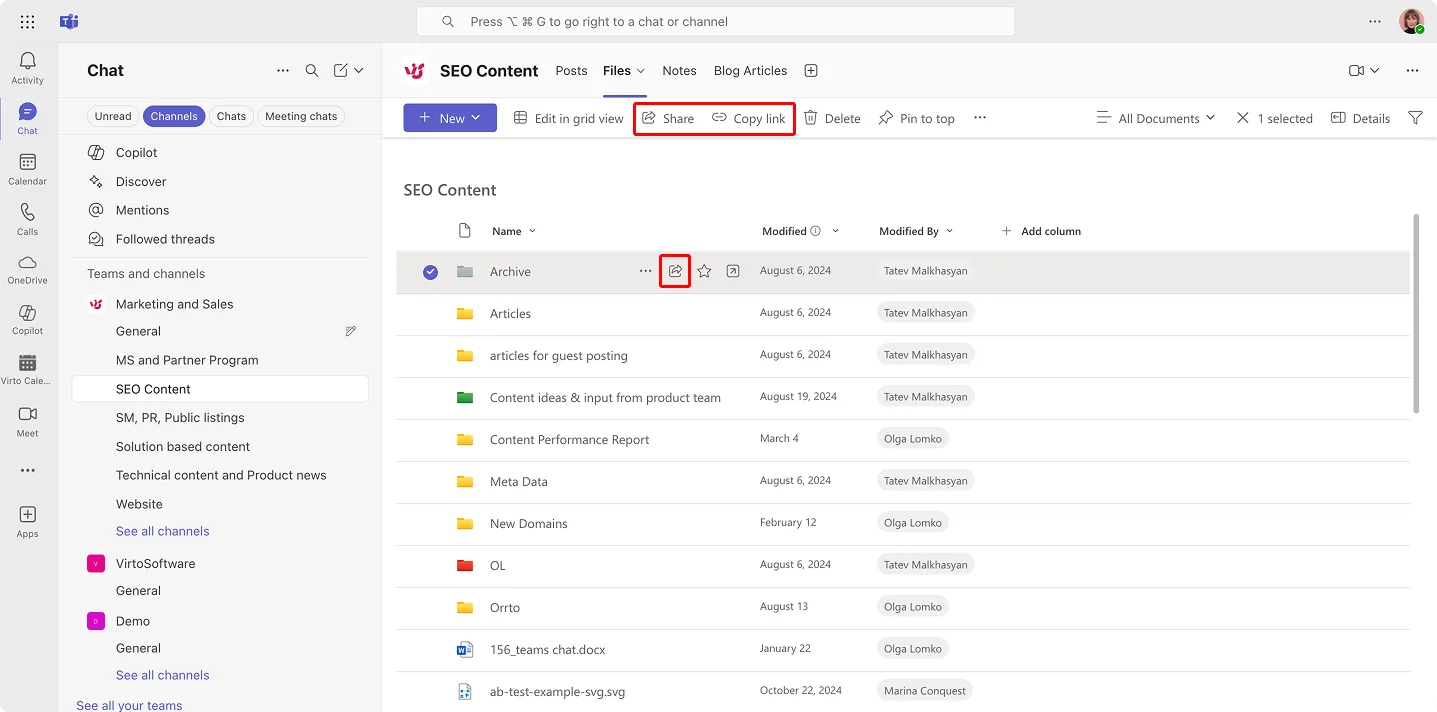Select the Calls icon in sidebar

tap(27, 219)
